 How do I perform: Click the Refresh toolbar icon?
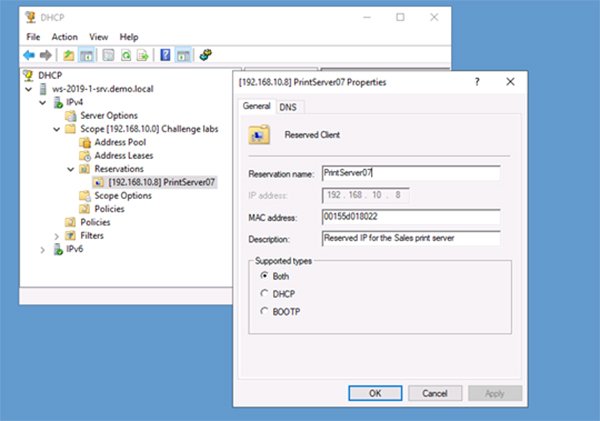126,55
